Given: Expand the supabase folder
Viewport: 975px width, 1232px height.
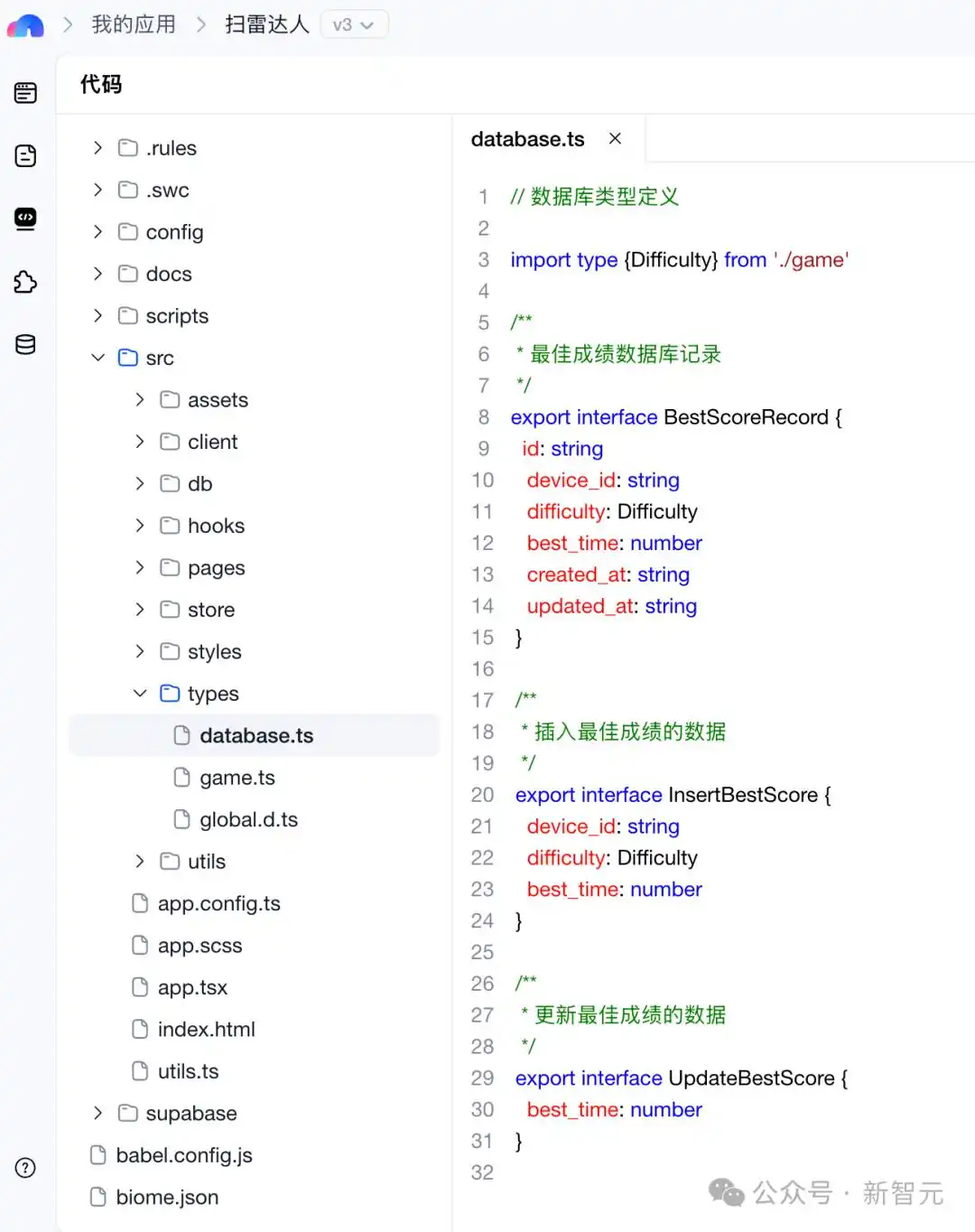Looking at the screenshot, I should [97, 1113].
